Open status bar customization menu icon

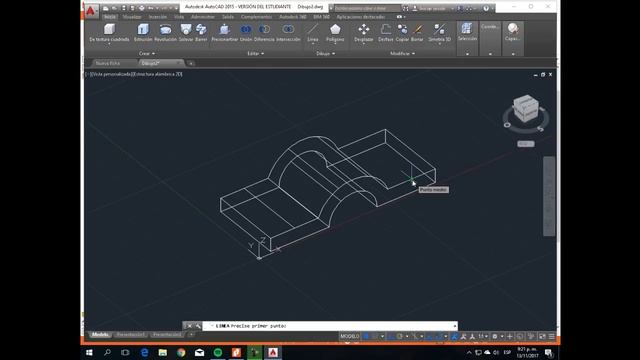point(551,336)
